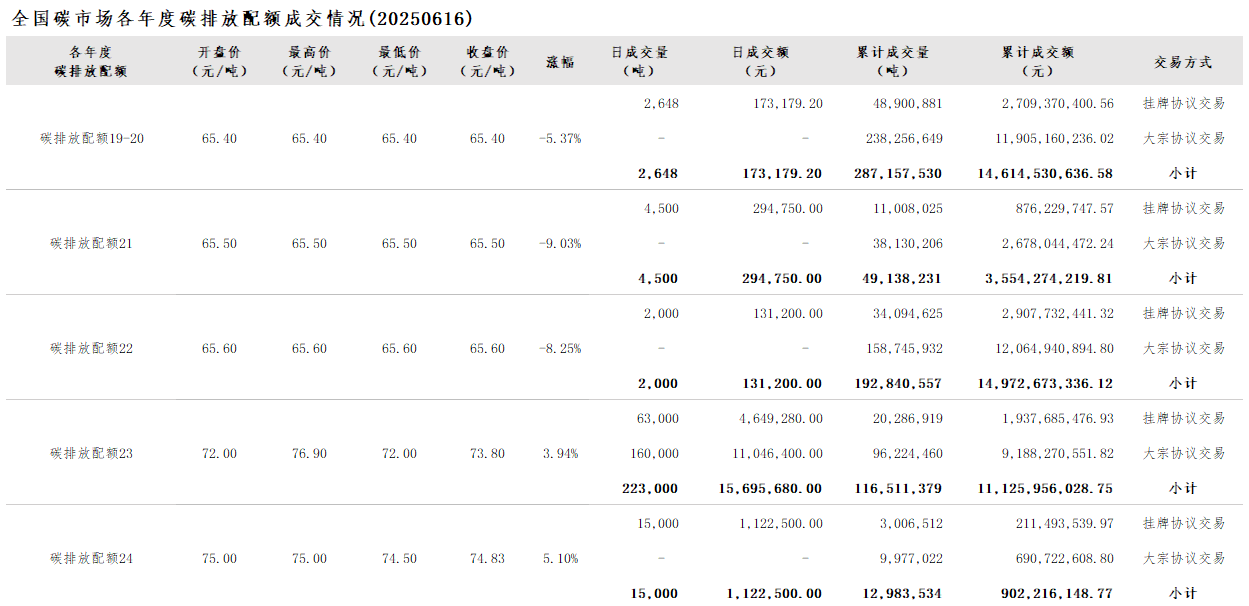Select the 76.90 highest price cell
The width and height of the screenshot is (1249, 606).
[x=309, y=453]
